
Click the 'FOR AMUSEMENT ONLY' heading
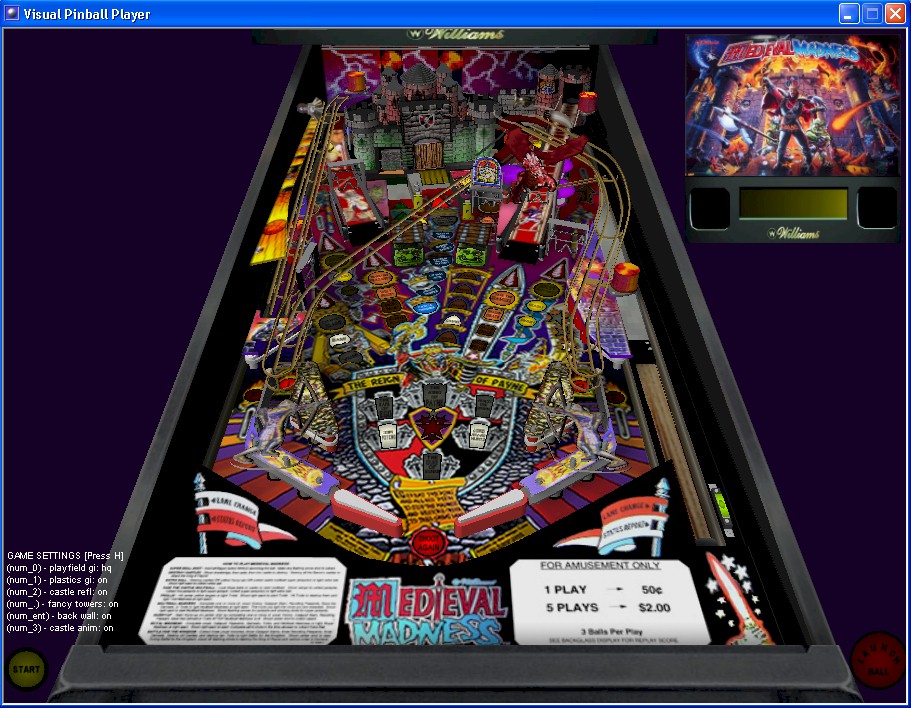[x=600, y=565]
